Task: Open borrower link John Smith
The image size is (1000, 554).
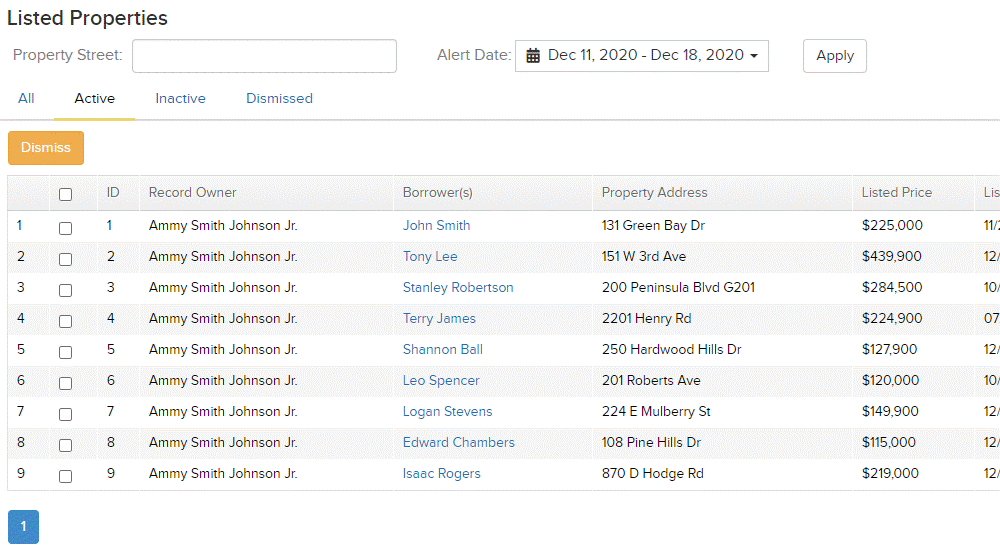Action: 436,226
